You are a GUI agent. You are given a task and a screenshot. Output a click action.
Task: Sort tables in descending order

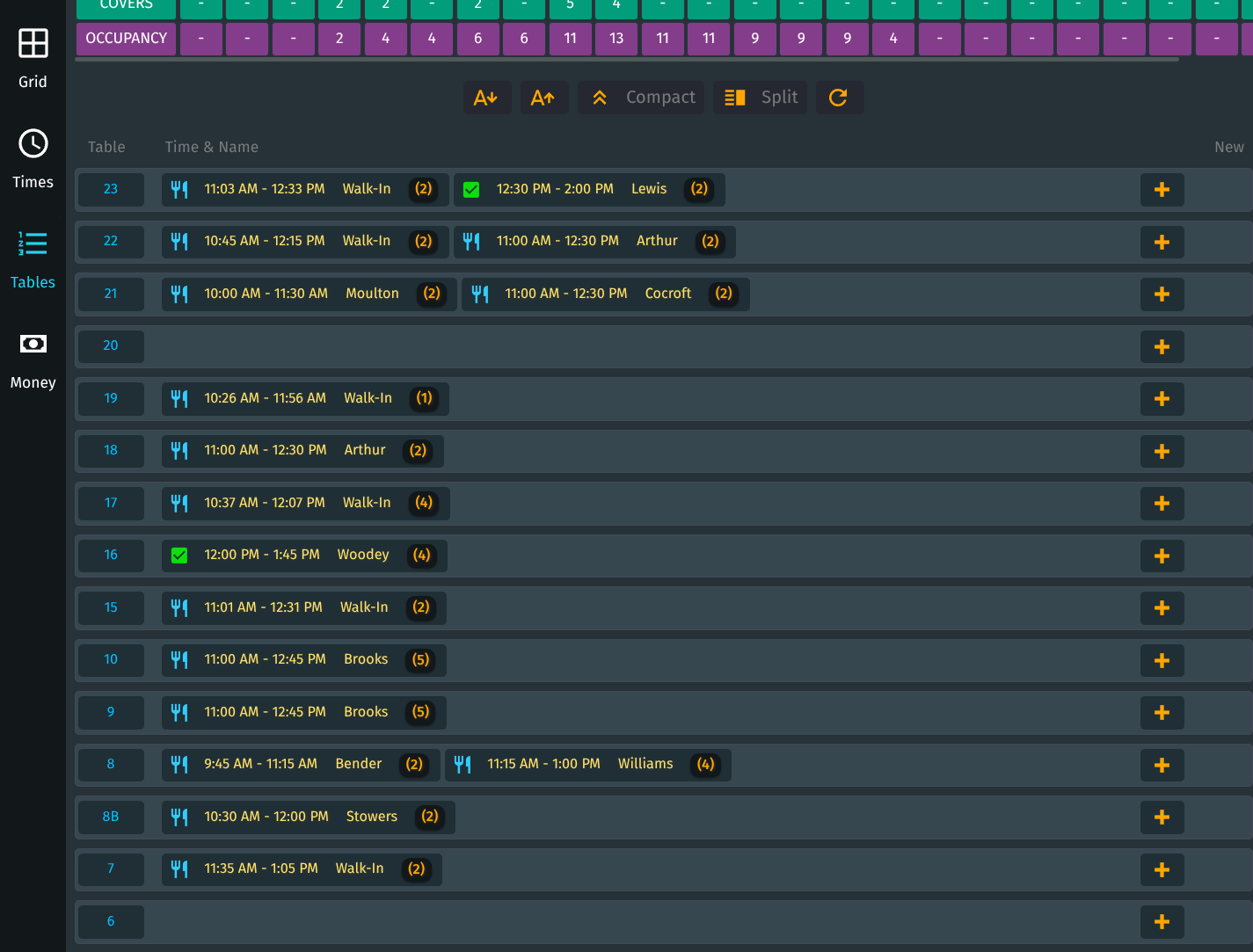point(486,98)
